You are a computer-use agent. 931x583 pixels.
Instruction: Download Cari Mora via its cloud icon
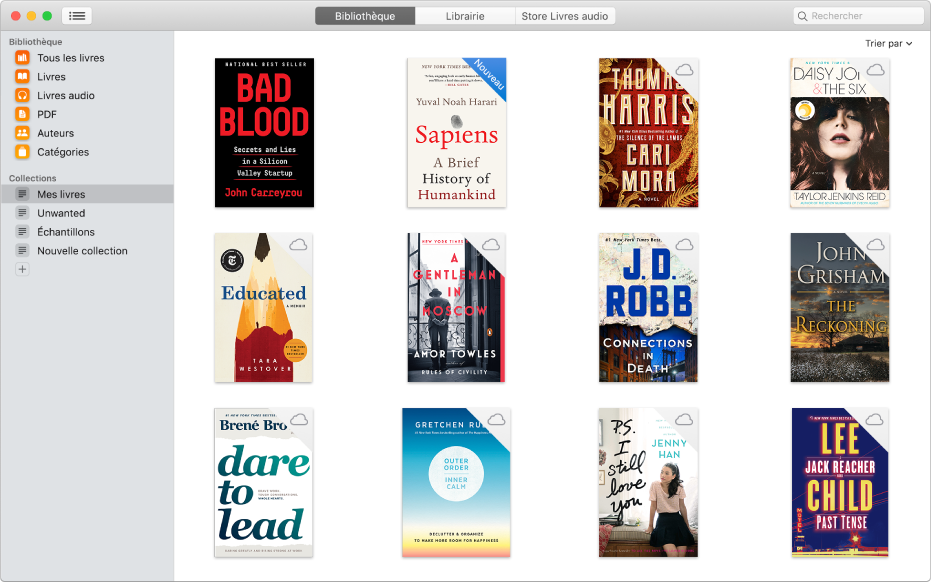pos(685,69)
